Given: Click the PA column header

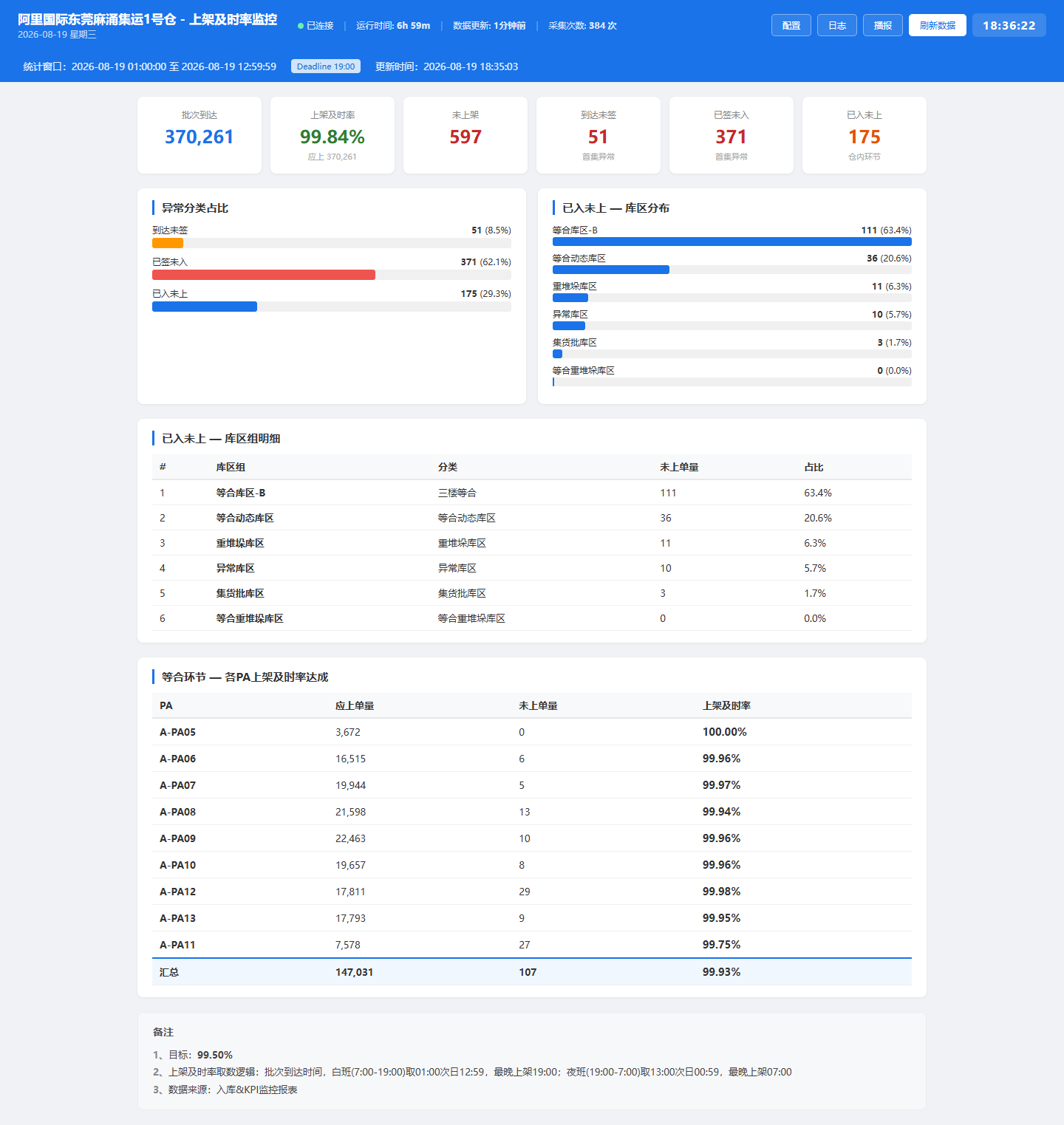Looking at the screenshot, I should tap(166, 705).
